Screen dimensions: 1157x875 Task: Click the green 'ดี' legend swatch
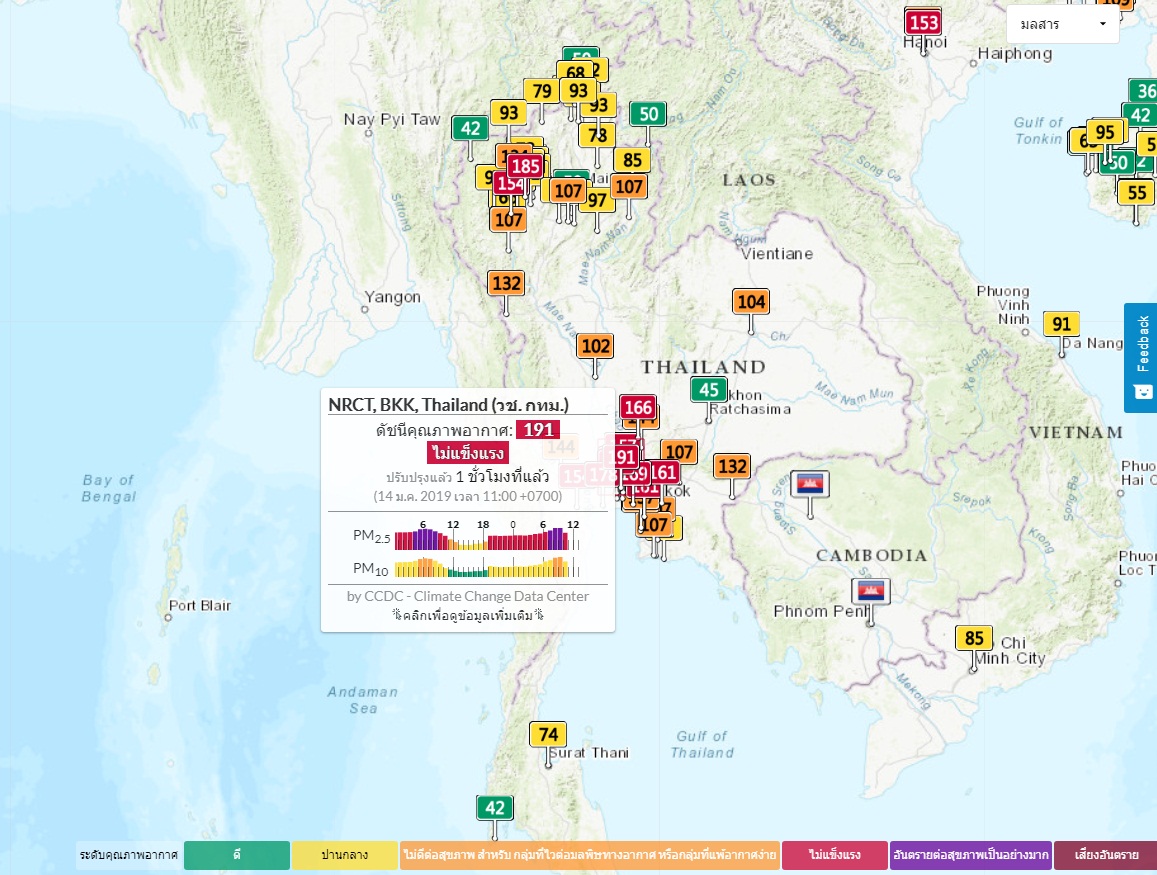coord(236,855)
